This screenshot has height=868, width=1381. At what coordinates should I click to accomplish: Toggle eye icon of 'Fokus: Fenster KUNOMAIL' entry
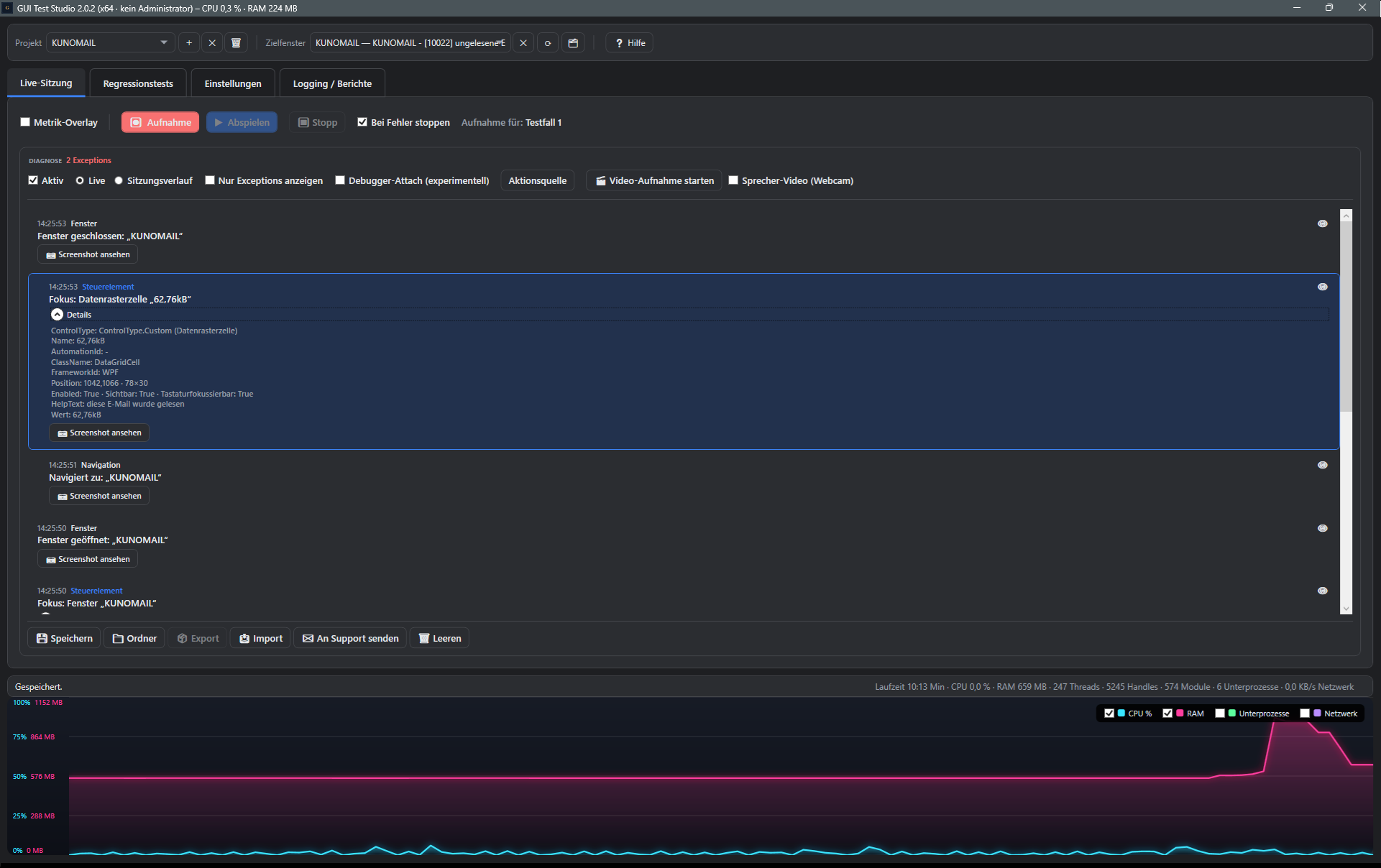[1322, 591]
